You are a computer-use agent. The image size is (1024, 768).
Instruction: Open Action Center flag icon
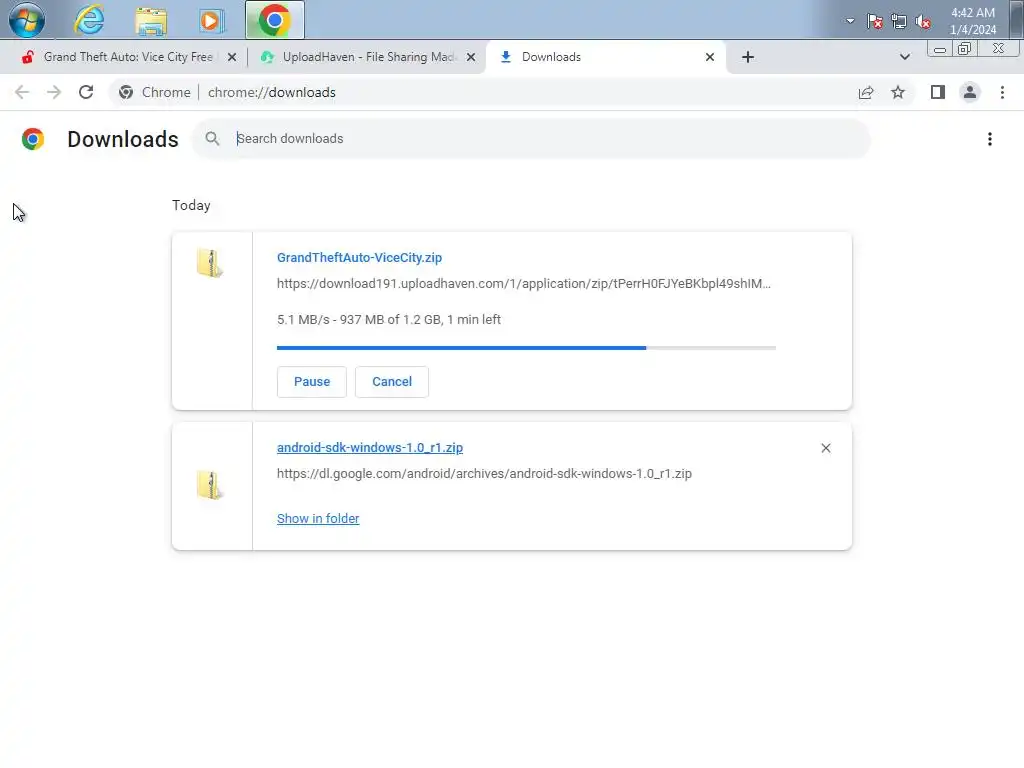point(874,21)
